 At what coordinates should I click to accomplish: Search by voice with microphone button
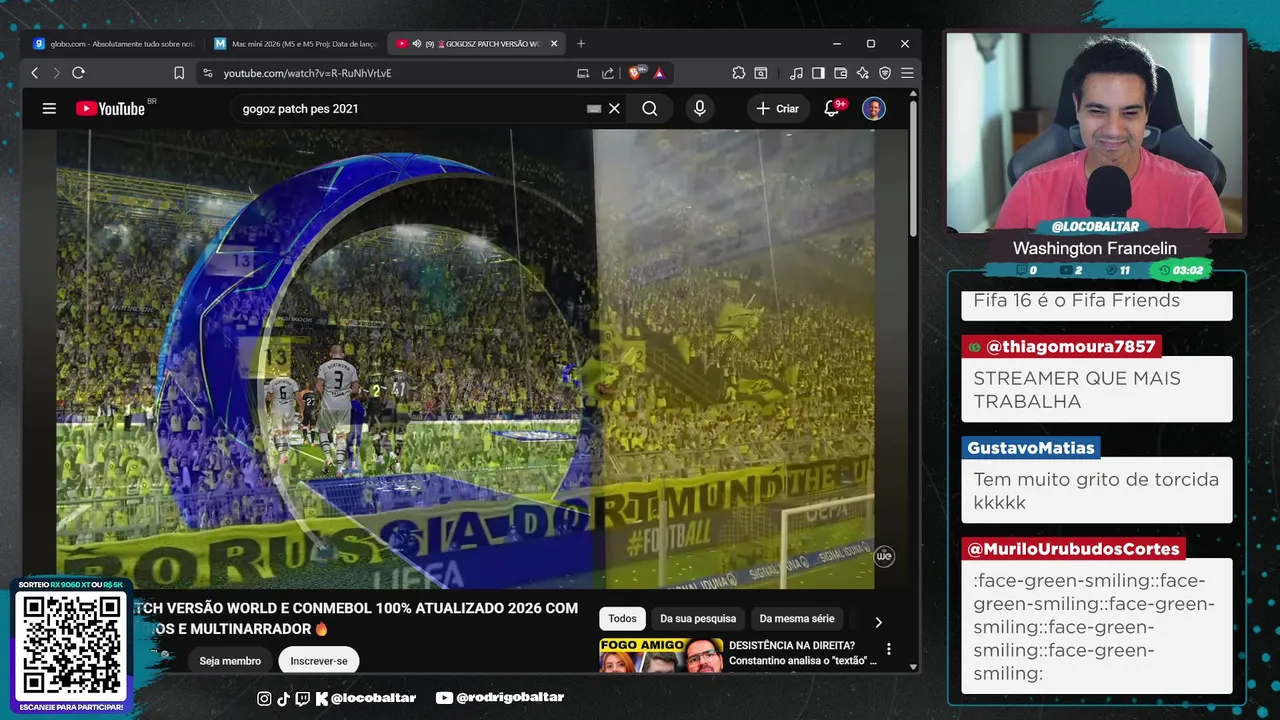[700, 108]
